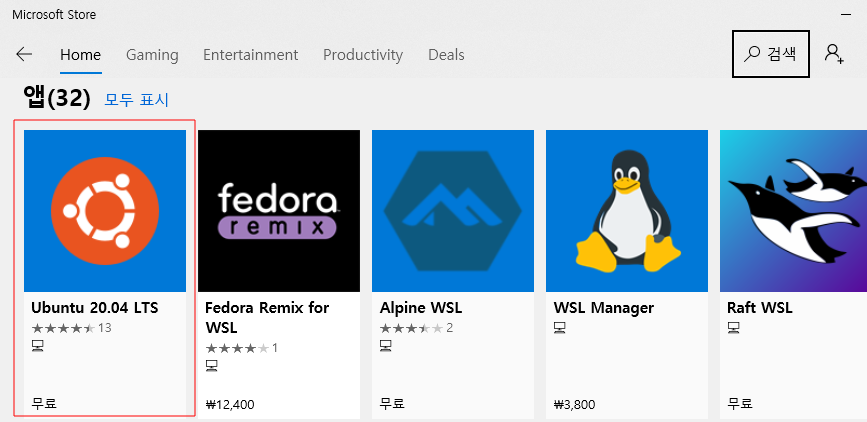Click the PC device icon under Fedora Remix

pyautogui.click(x=212, y=366)
